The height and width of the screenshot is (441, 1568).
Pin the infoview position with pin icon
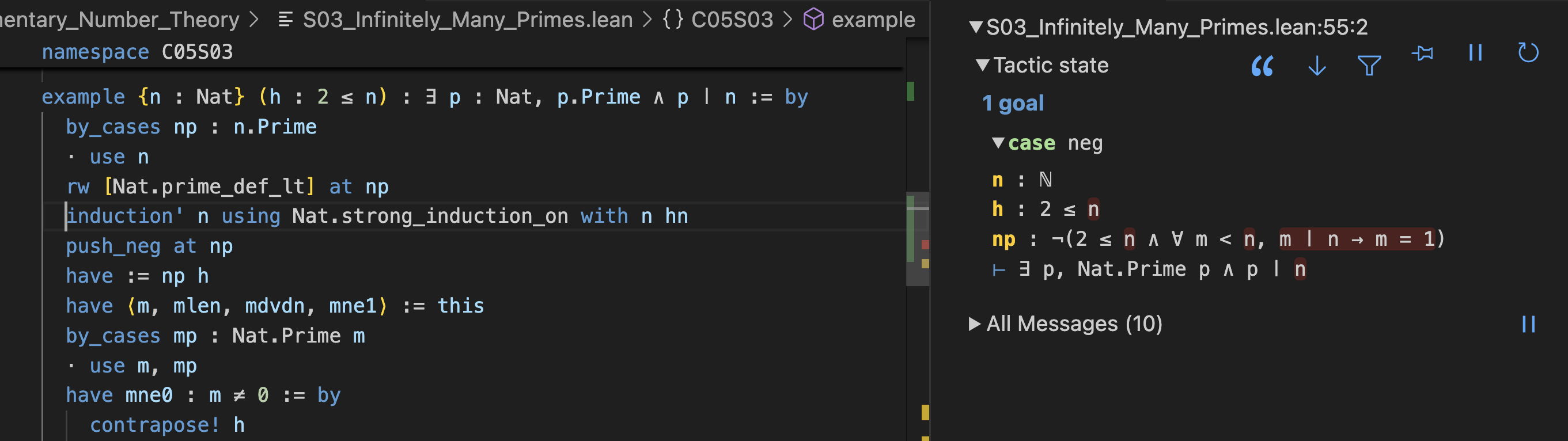tap(1422, 54)
